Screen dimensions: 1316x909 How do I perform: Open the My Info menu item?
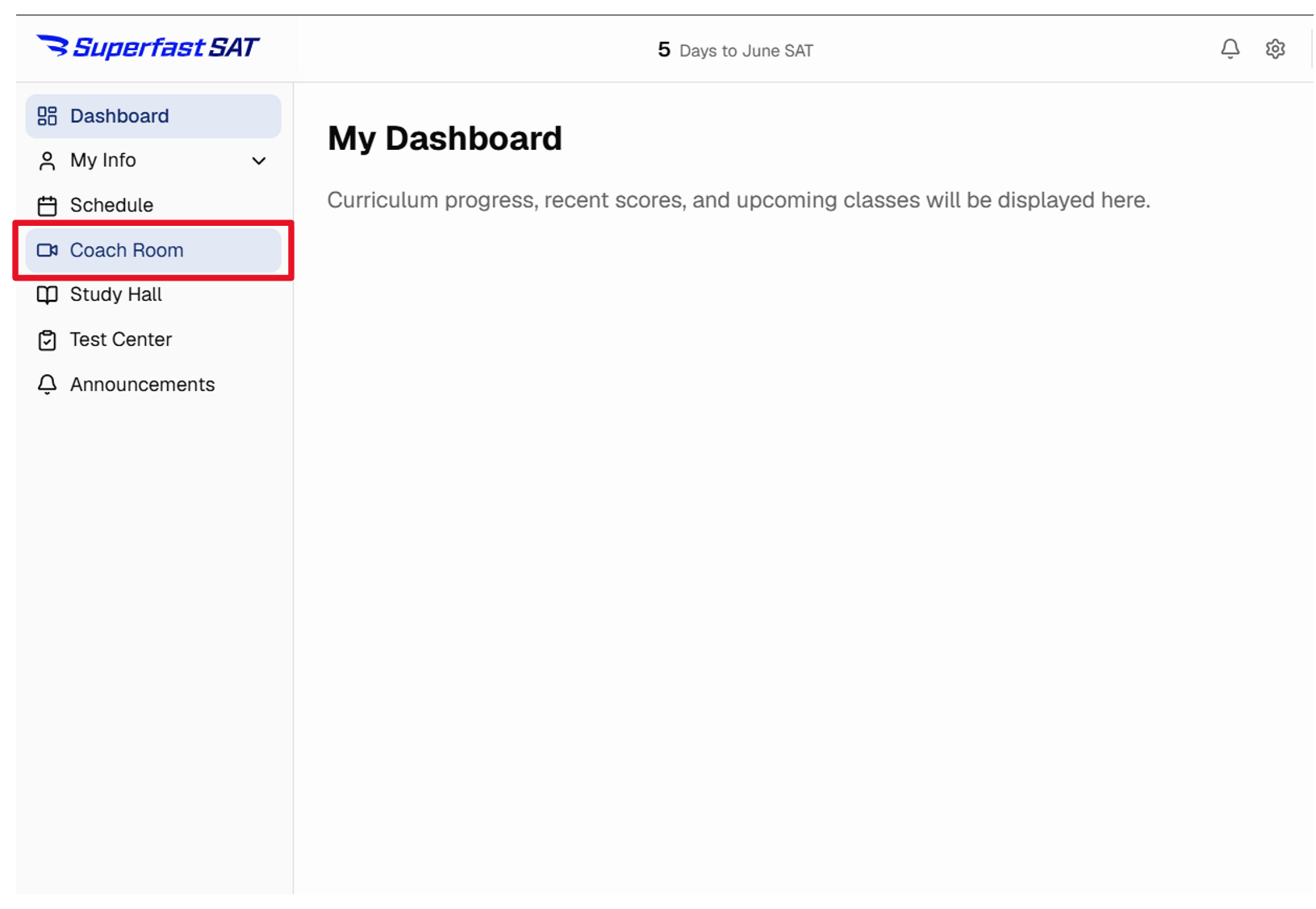[153, 161]
